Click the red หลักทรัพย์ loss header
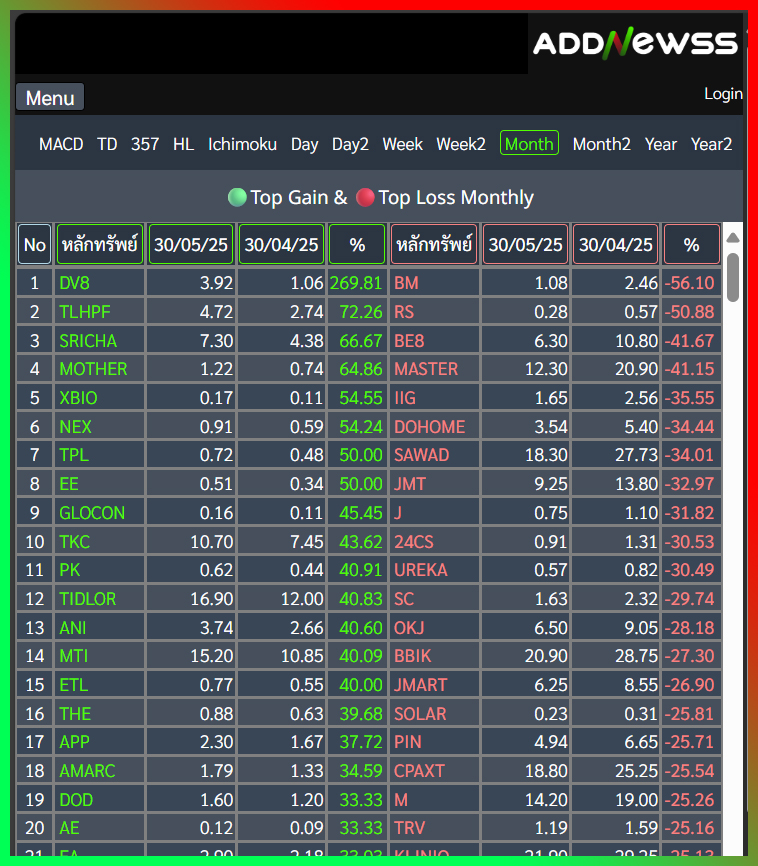758x866 pixels. (434, 244)
